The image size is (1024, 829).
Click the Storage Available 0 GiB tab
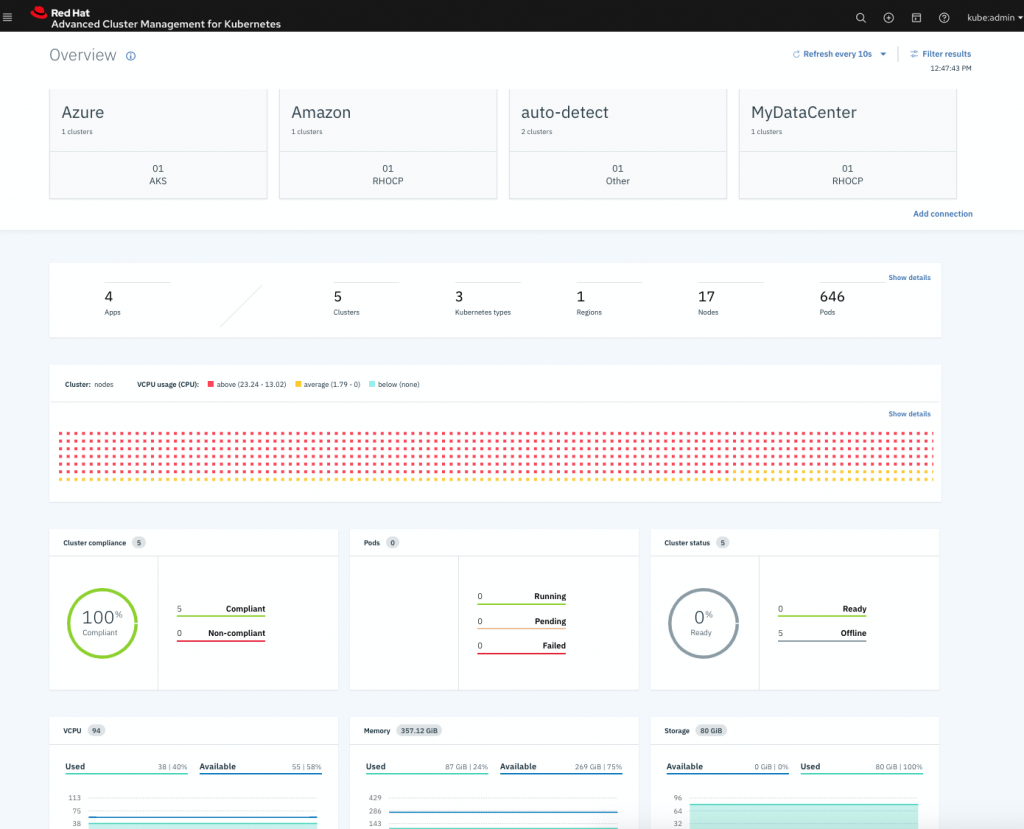coord(727,767)
